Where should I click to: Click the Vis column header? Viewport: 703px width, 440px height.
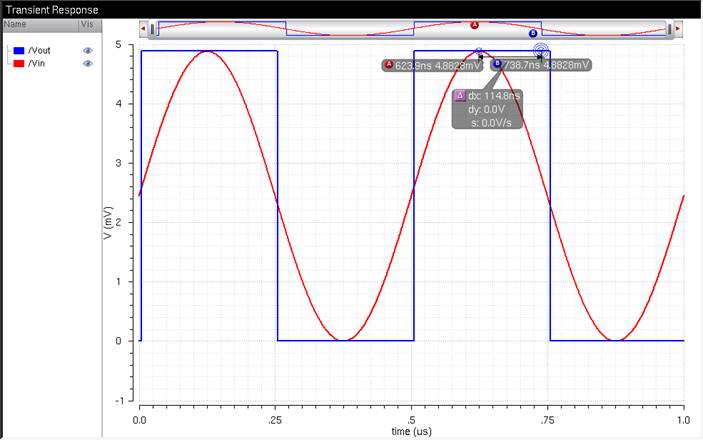(x=90, y=25)
